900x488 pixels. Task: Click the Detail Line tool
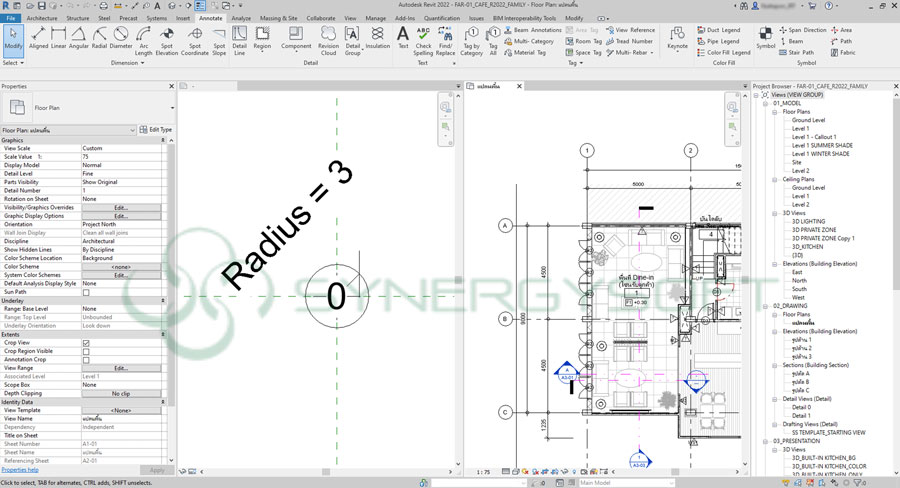click(x=239, y=40)
